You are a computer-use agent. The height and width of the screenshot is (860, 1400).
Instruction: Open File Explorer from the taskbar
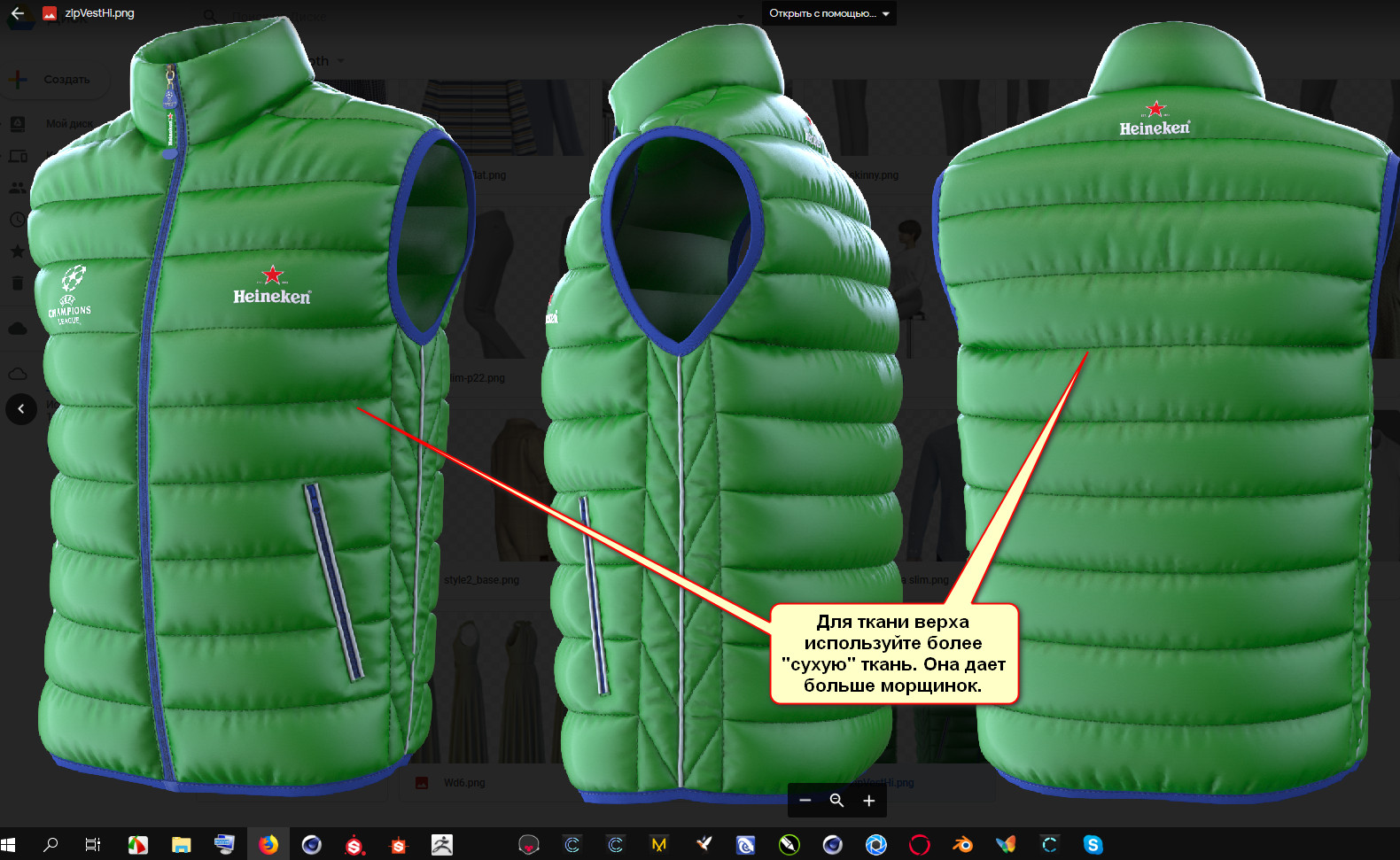[x=181, y=845]
